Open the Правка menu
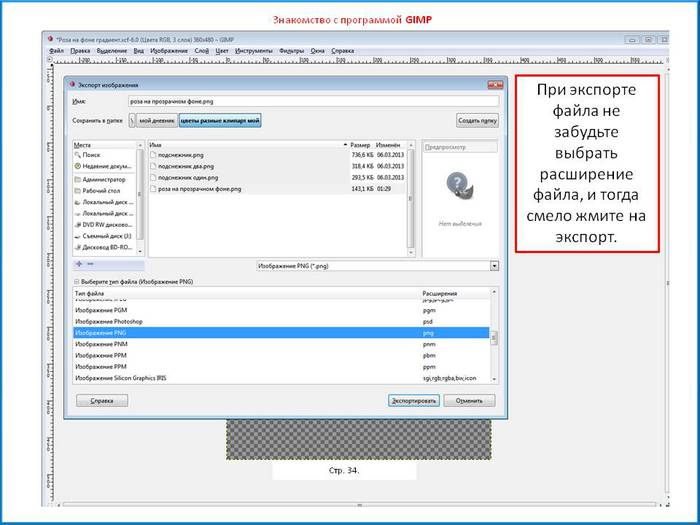700x525 pixels. [80, 51]
